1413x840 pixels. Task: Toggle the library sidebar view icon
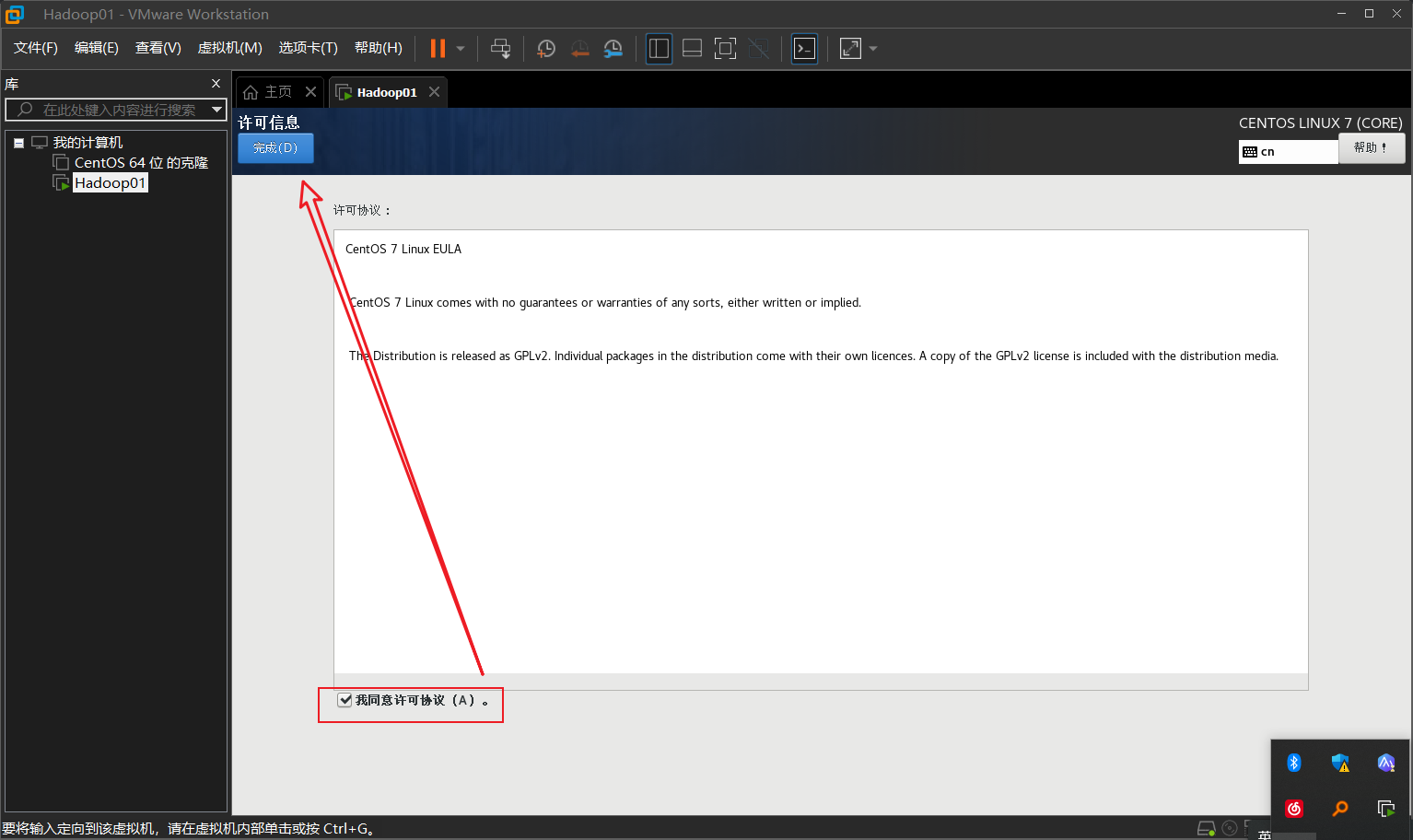point(659,49)
